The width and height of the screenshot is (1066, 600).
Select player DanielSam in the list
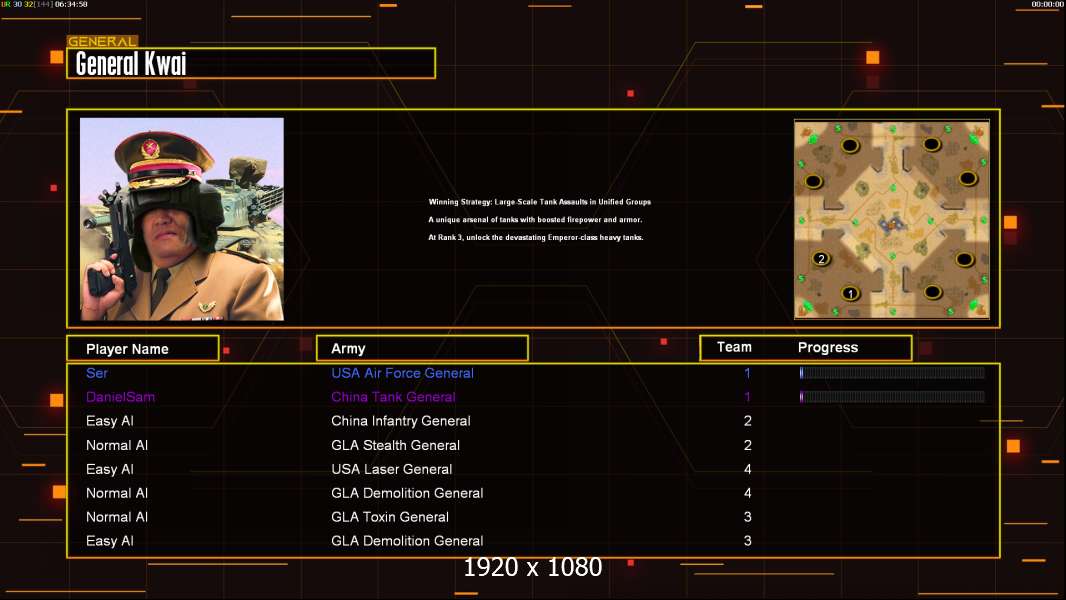120,397
